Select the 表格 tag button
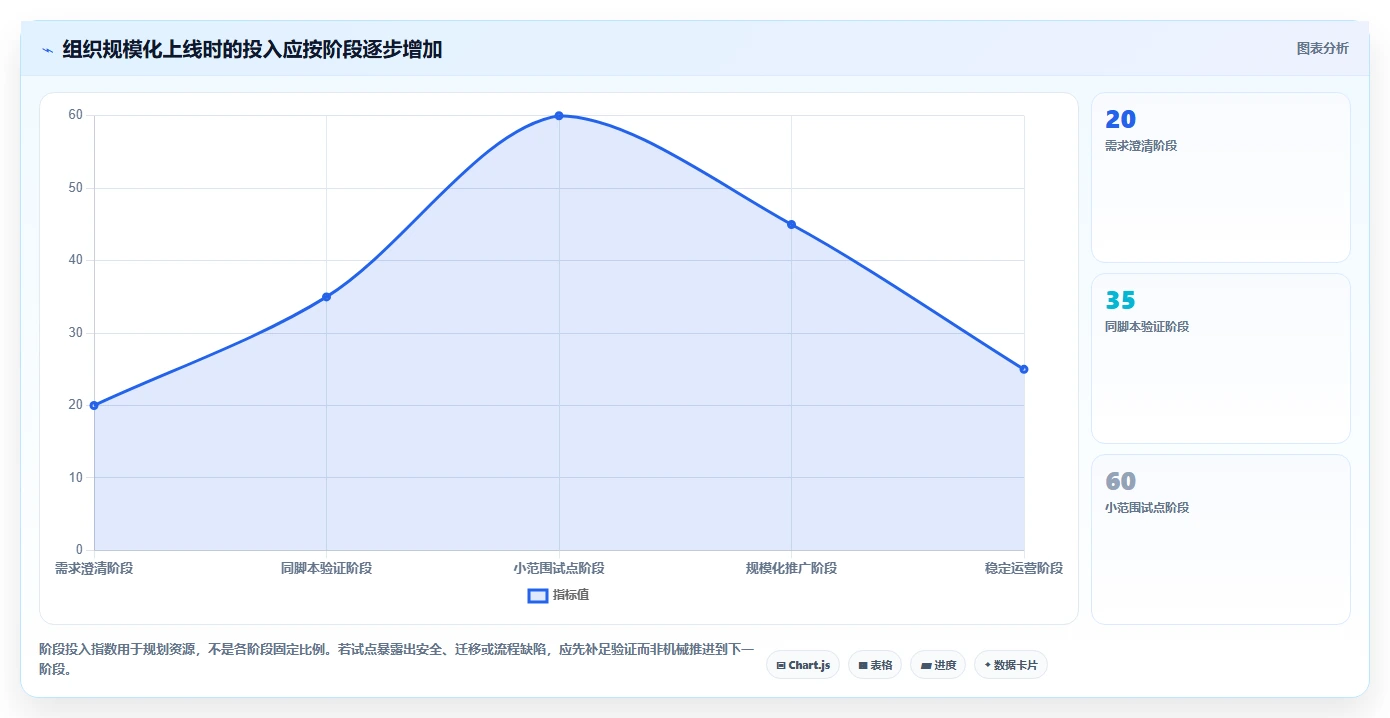The image size is (1390, 718). pos(875,665)
